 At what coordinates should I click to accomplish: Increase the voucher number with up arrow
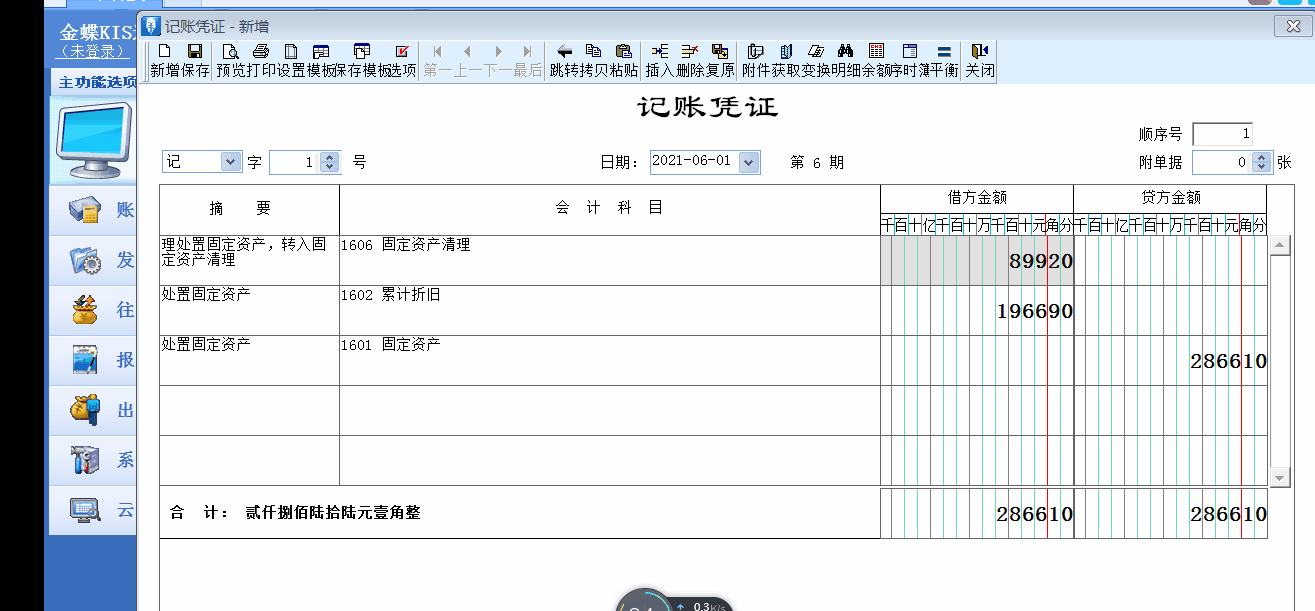pyautogui.click(x=329, y=157)
